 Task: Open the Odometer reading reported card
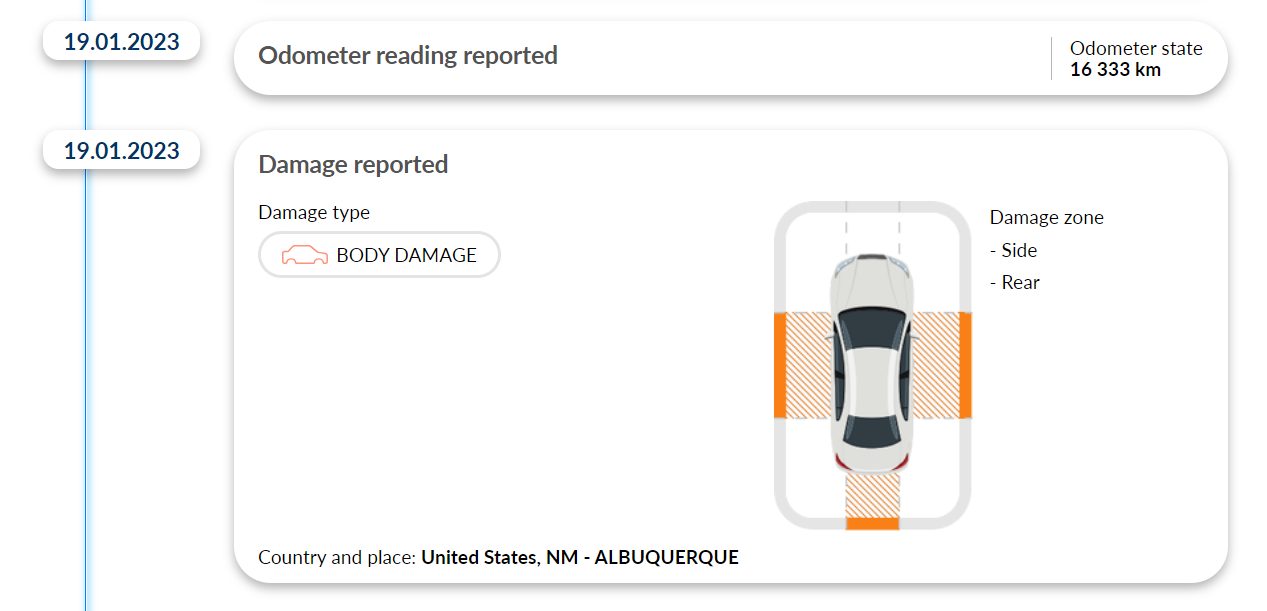(730, 58)
